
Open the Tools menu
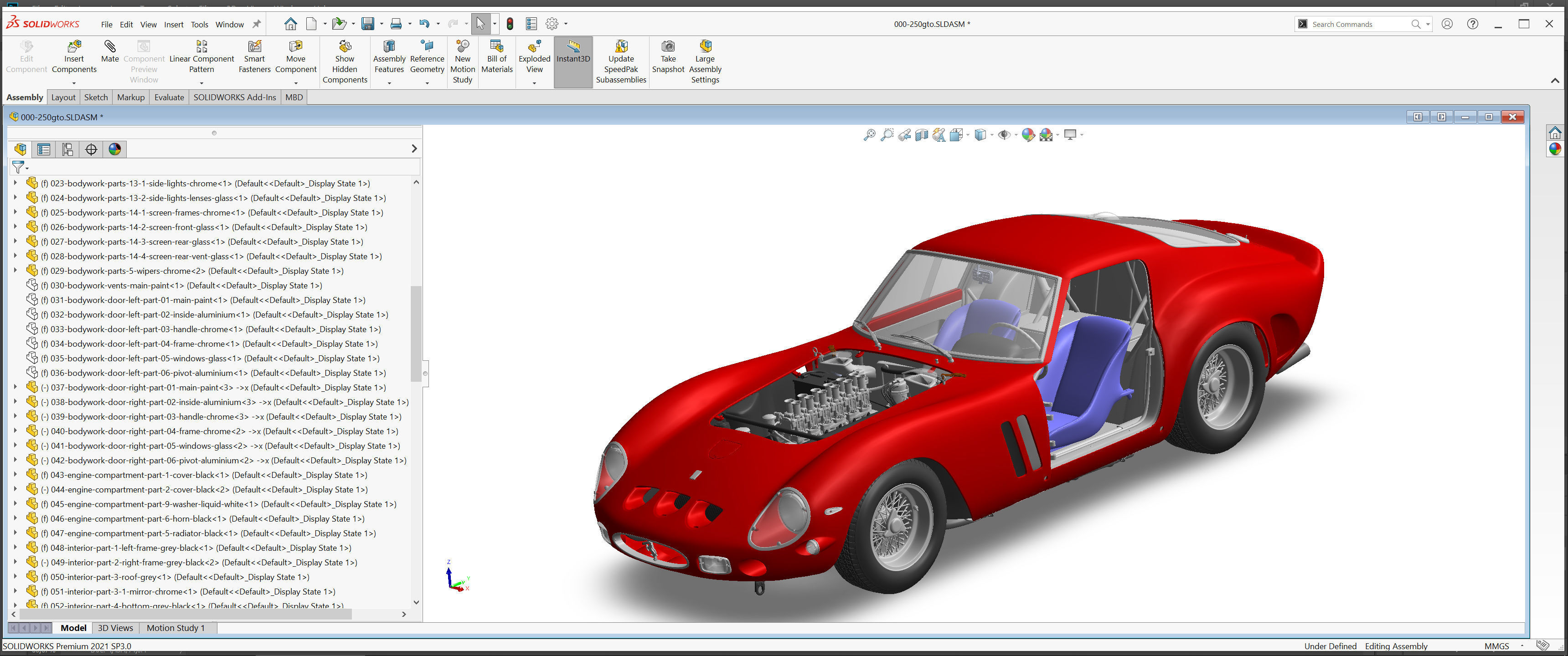tap(199, 24)
